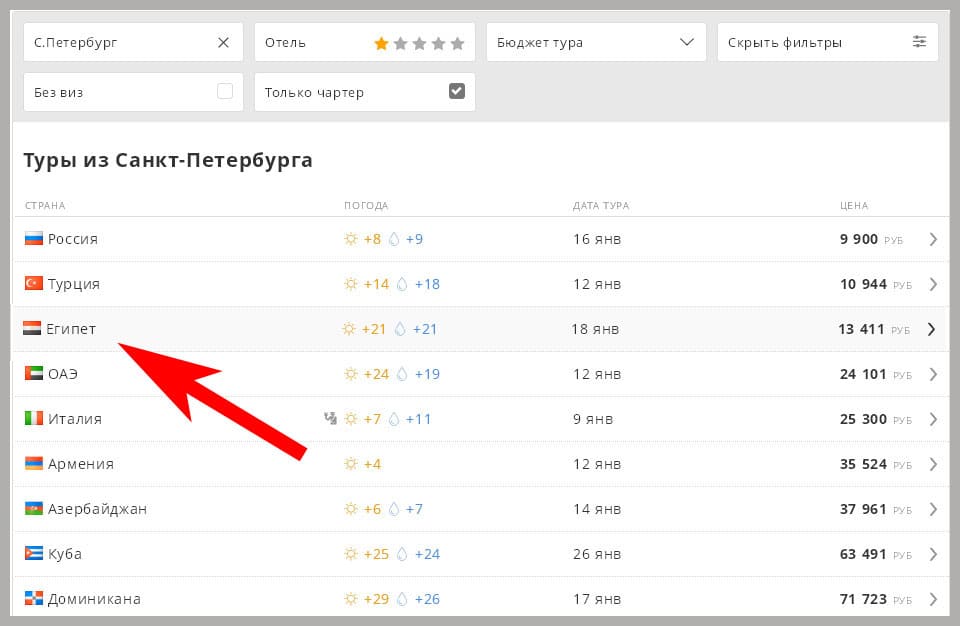Expand Азербайджан tour row chevron
Screen dimensions: 960x626
tap(933, 509)
